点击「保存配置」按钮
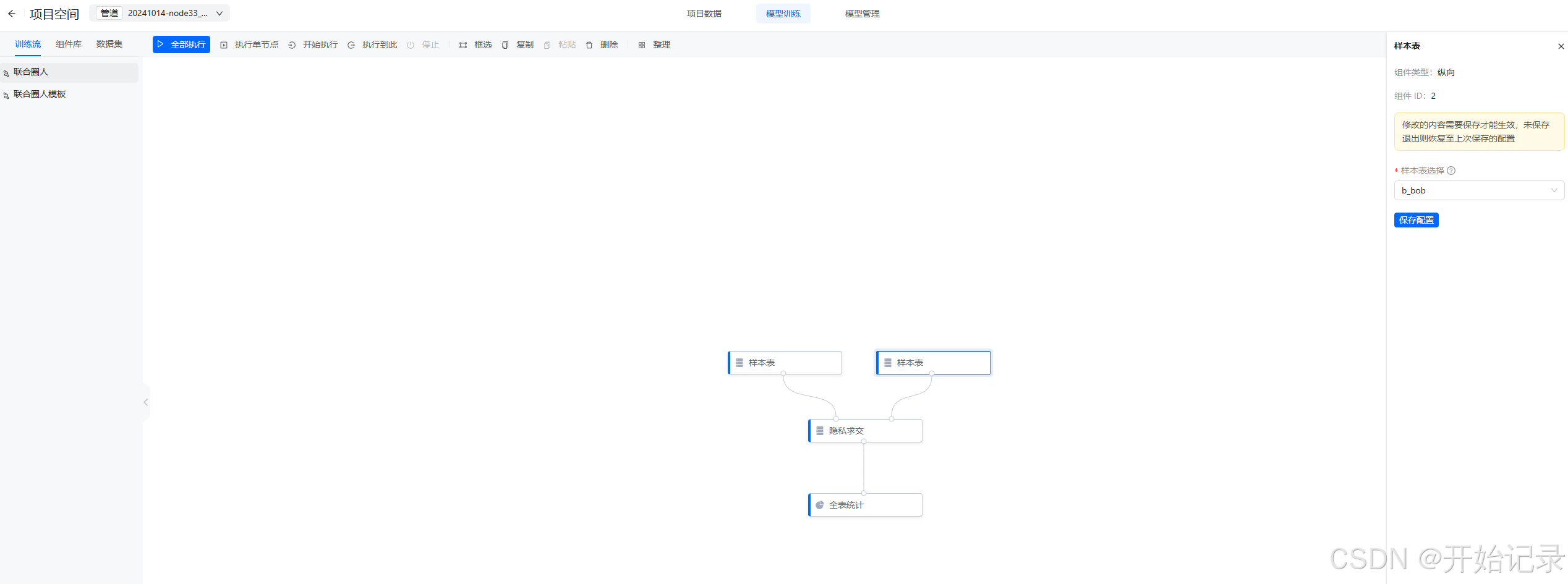1568x584 pixels. point(1416,220)
